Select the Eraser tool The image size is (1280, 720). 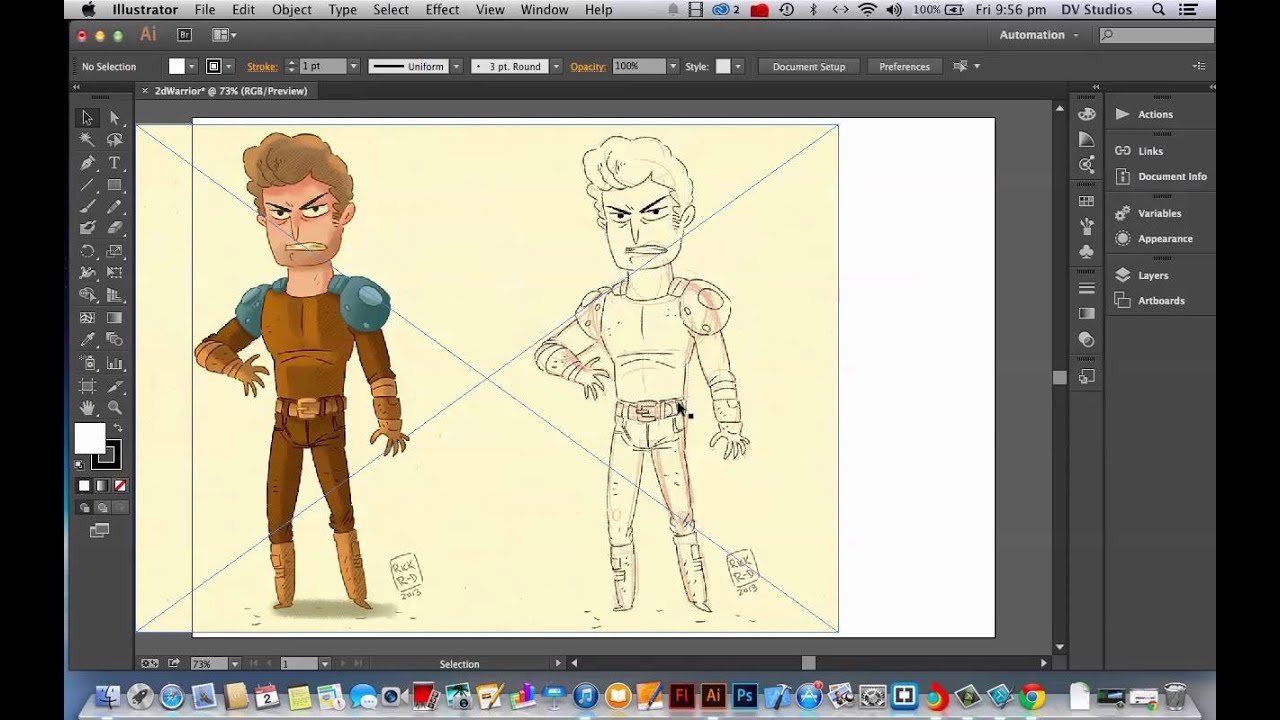(114, 228)
